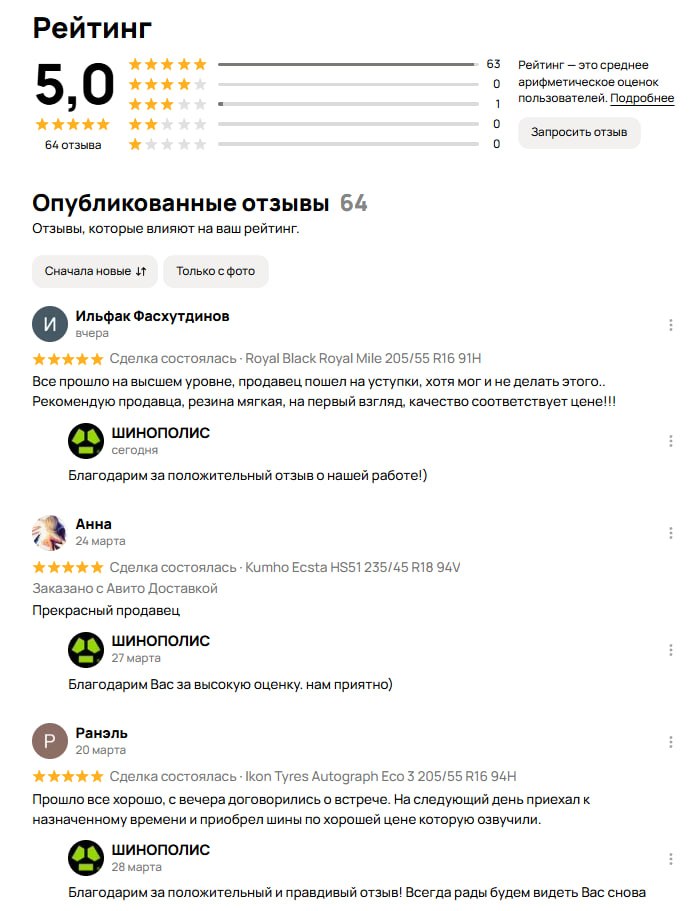698x911 pixels.
Task: Open three-dot menu on ШИНОПОЛИС reply from 28 марта
Action: tap(670, 859)
